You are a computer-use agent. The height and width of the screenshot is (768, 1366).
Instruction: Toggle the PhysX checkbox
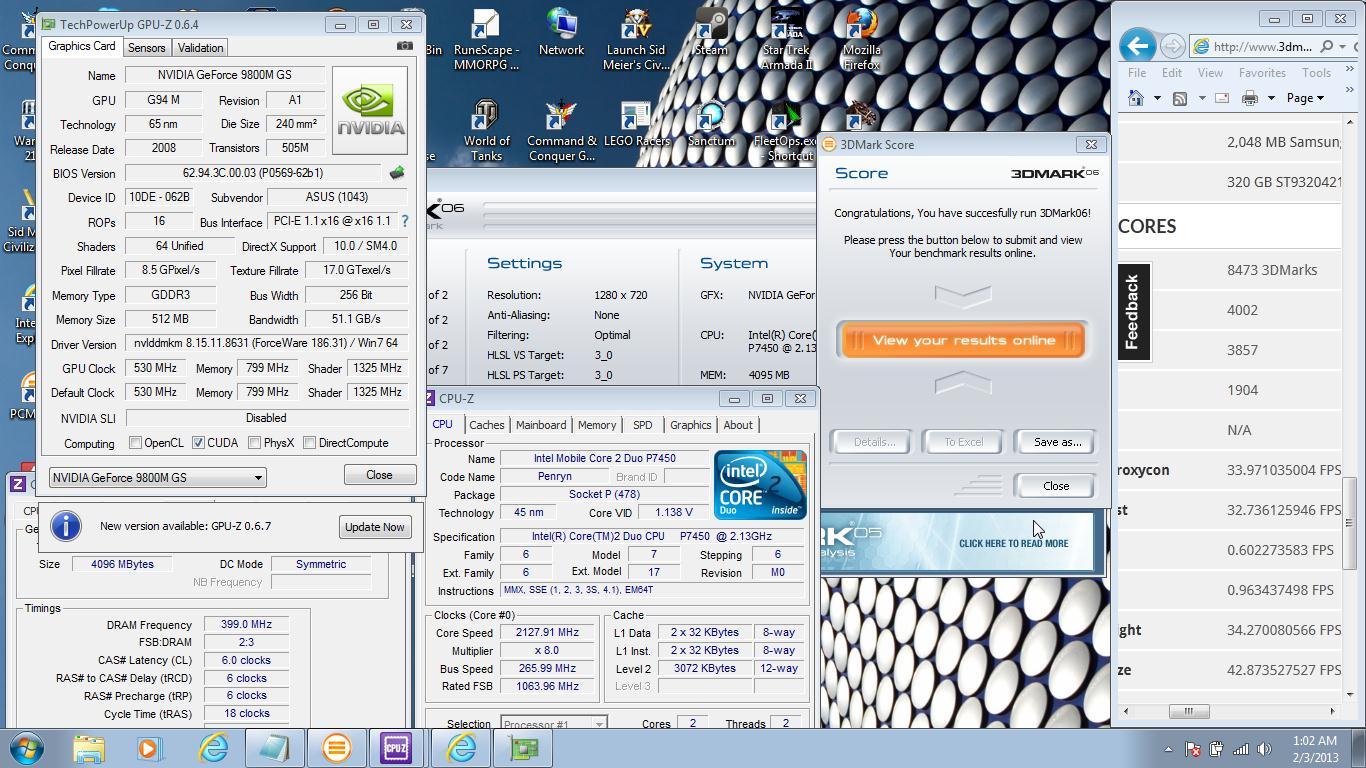pos(254,443)
